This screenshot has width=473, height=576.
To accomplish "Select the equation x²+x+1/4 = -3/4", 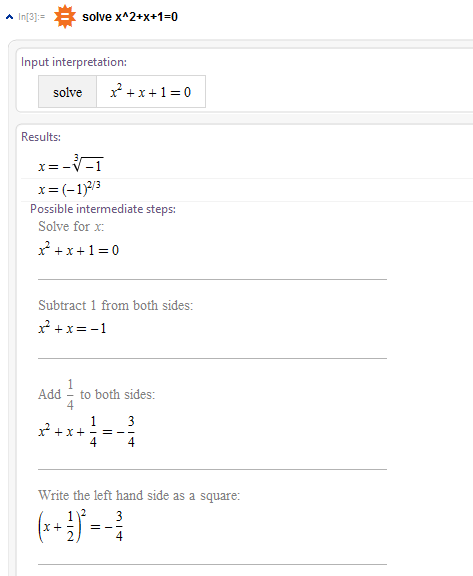I will click(x=87, y=432).
